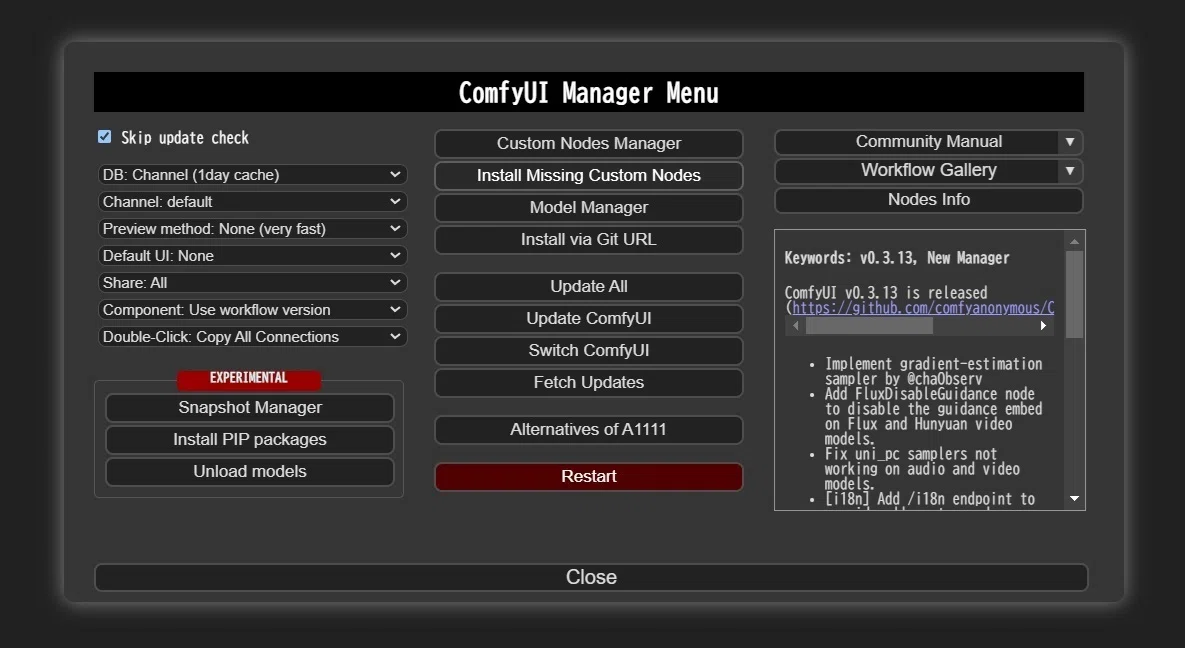The image size is (1185, 648).
Task: Open the Custom Nodes Manager
Action: 589,144
